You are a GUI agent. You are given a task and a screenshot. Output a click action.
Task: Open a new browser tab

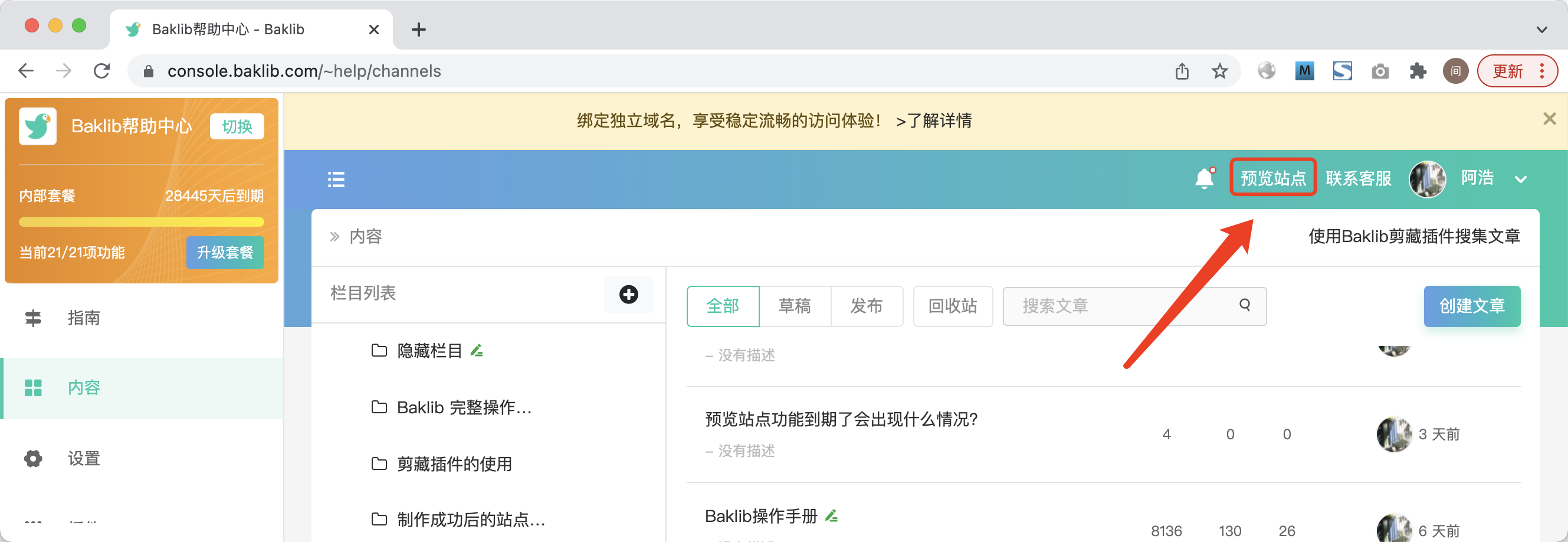coord(419,30)
